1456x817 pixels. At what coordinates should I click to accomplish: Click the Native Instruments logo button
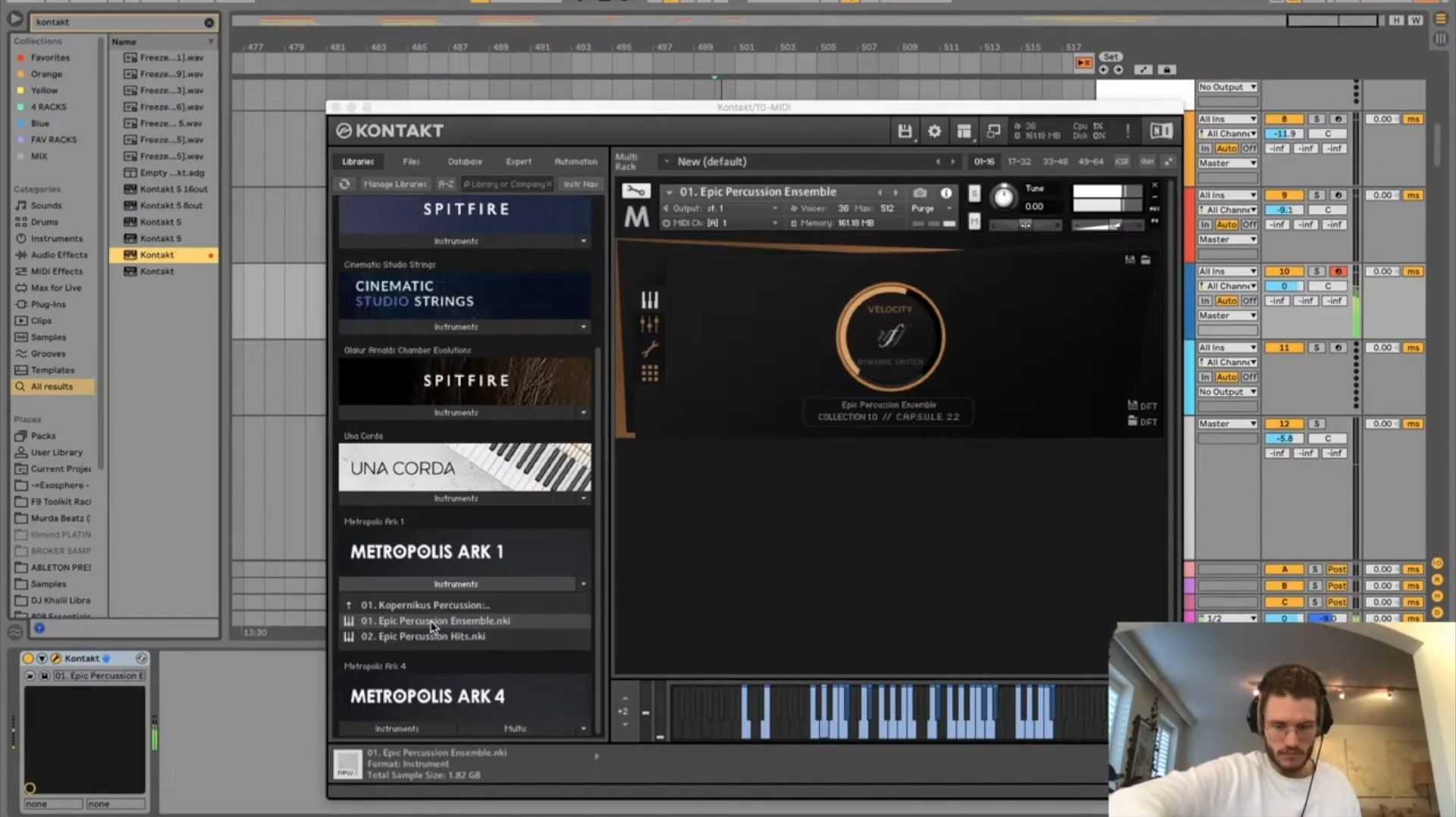pyautogui.click(x=1161, y=131)
